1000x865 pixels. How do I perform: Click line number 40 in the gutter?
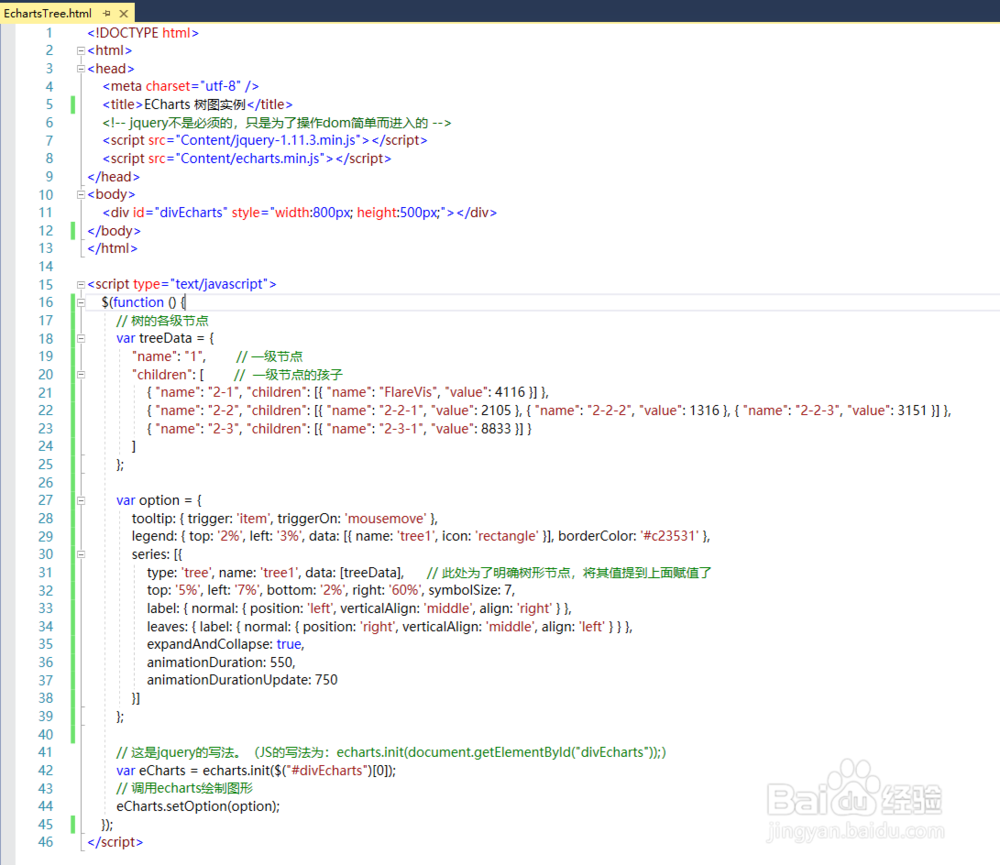click(46, 734)
